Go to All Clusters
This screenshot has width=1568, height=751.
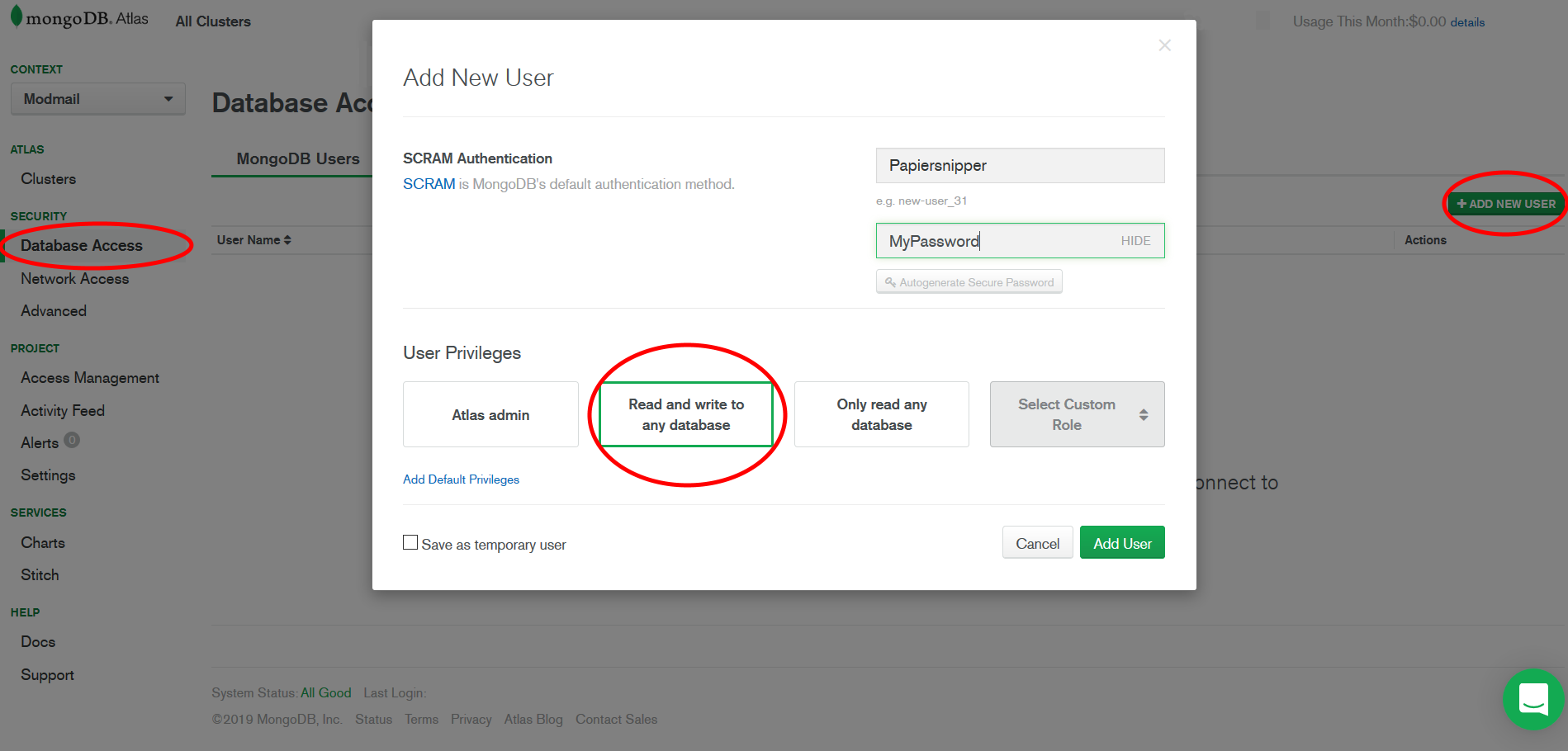[212, 21]
